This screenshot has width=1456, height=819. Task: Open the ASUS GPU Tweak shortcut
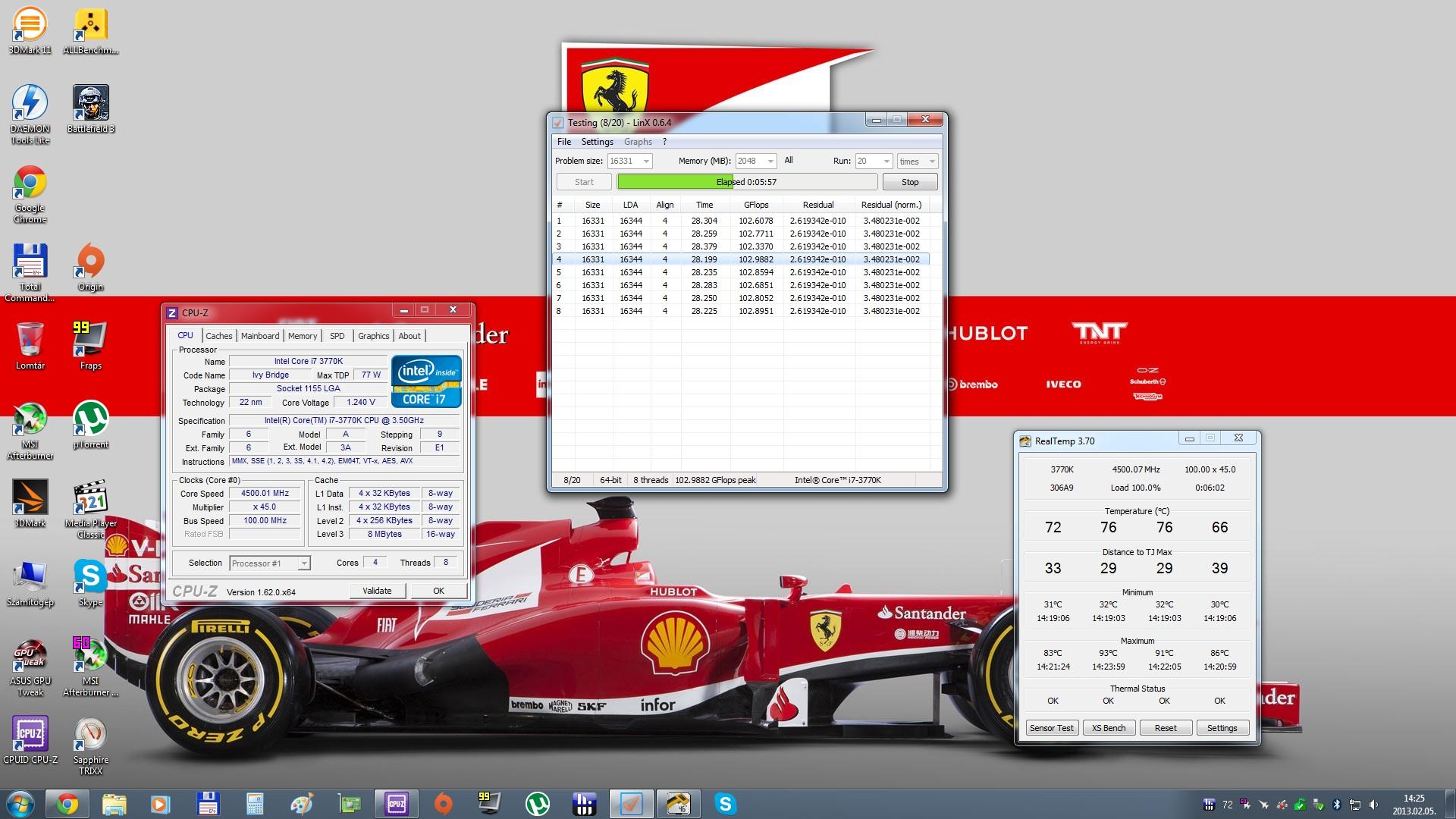30,667
